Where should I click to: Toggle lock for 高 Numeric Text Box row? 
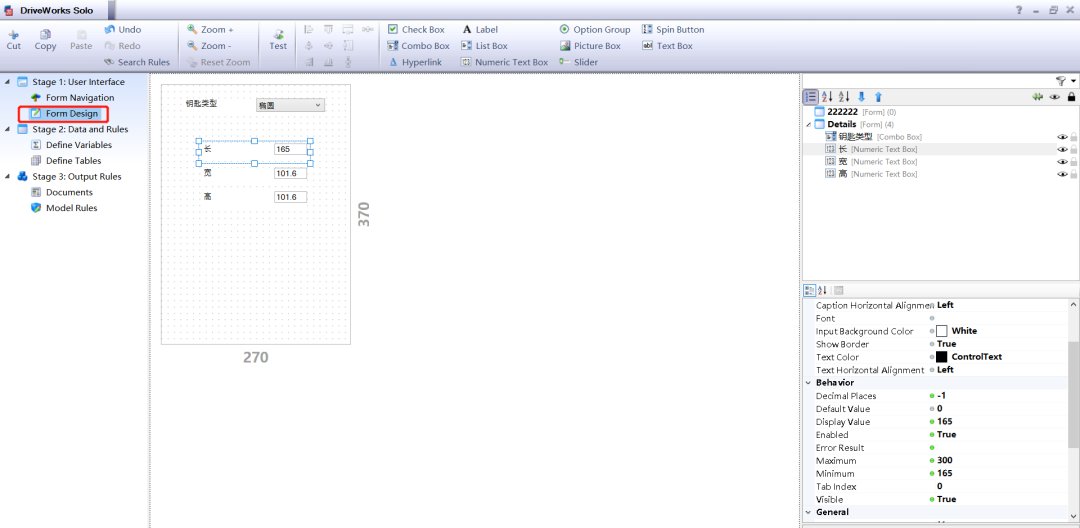(x=1073, y=174)
